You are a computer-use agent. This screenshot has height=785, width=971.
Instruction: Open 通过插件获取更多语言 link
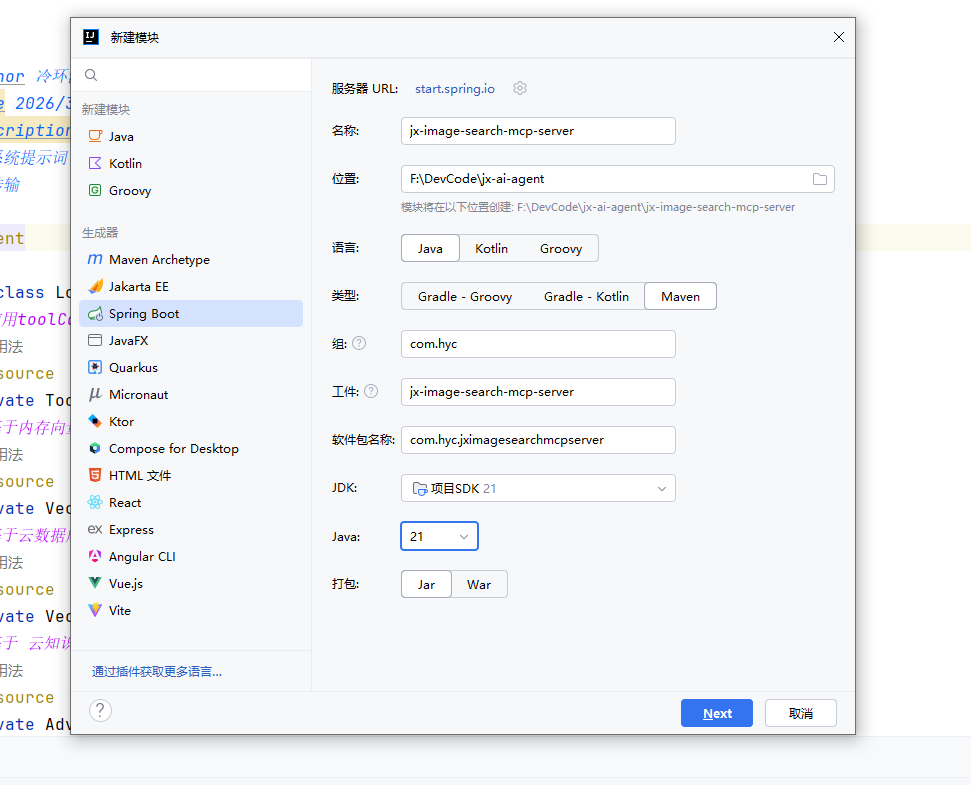coord(157,672)
